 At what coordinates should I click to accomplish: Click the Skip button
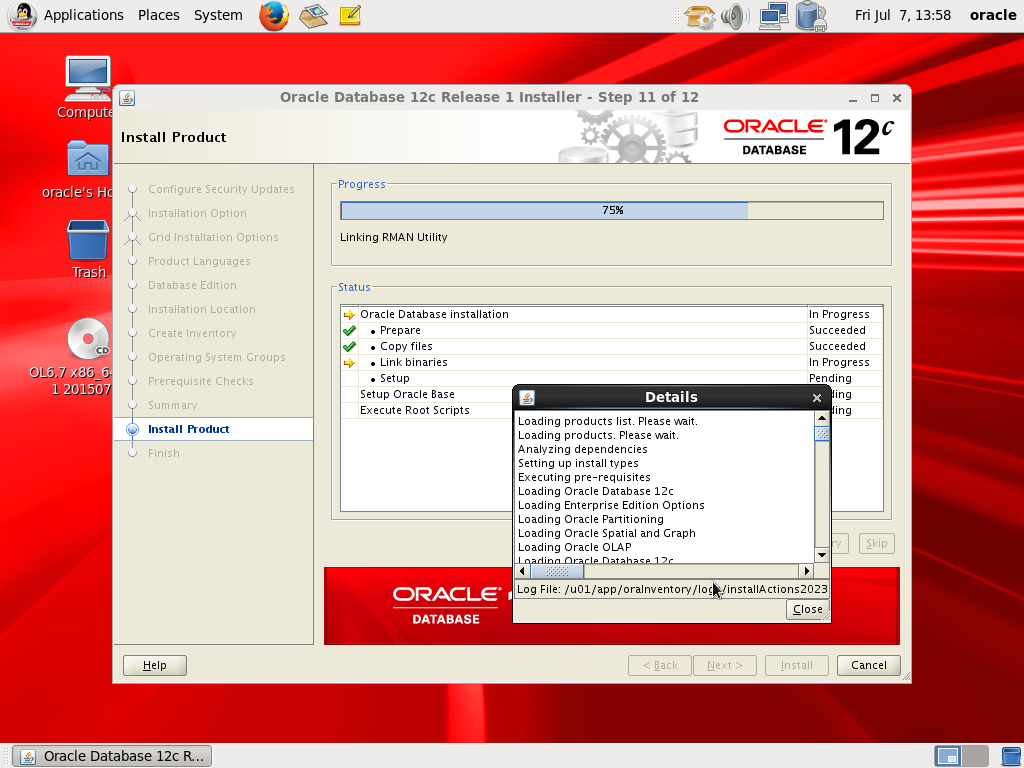pyautogui.click(x=876, y=543)
